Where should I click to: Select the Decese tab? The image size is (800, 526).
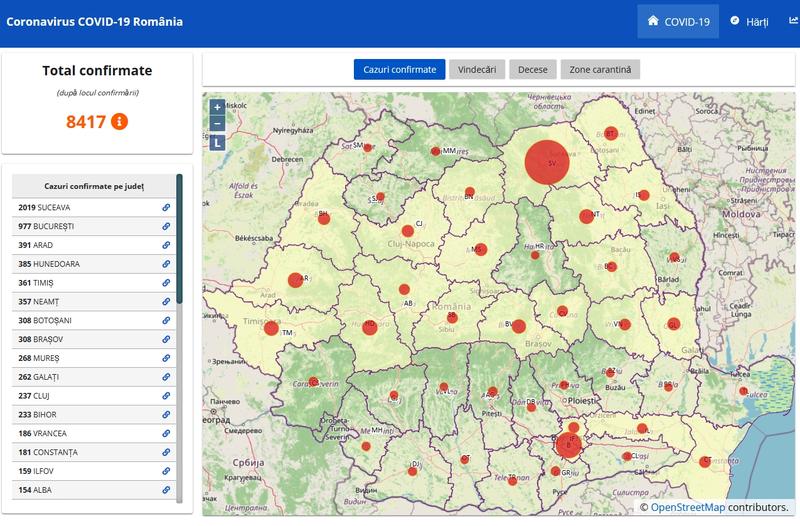(x=532, y=70)
